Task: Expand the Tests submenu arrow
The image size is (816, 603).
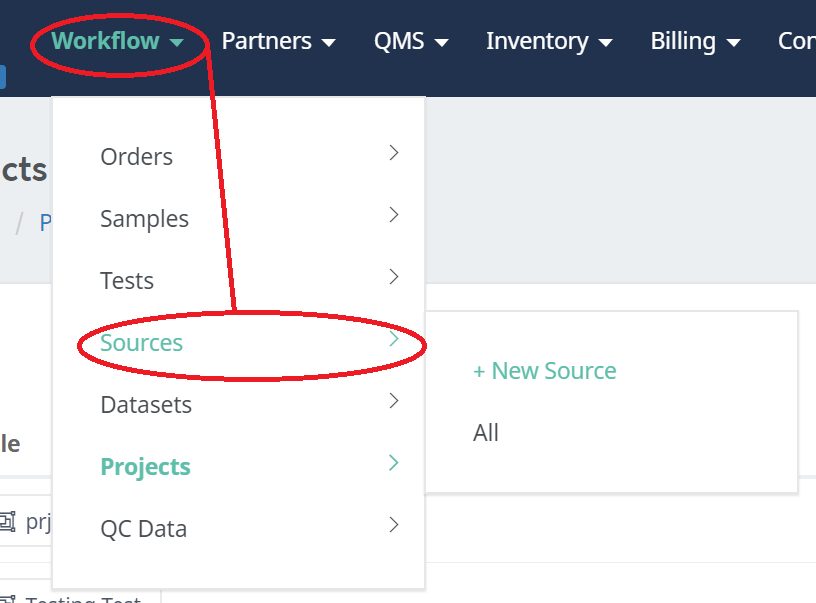Action: 394,277
